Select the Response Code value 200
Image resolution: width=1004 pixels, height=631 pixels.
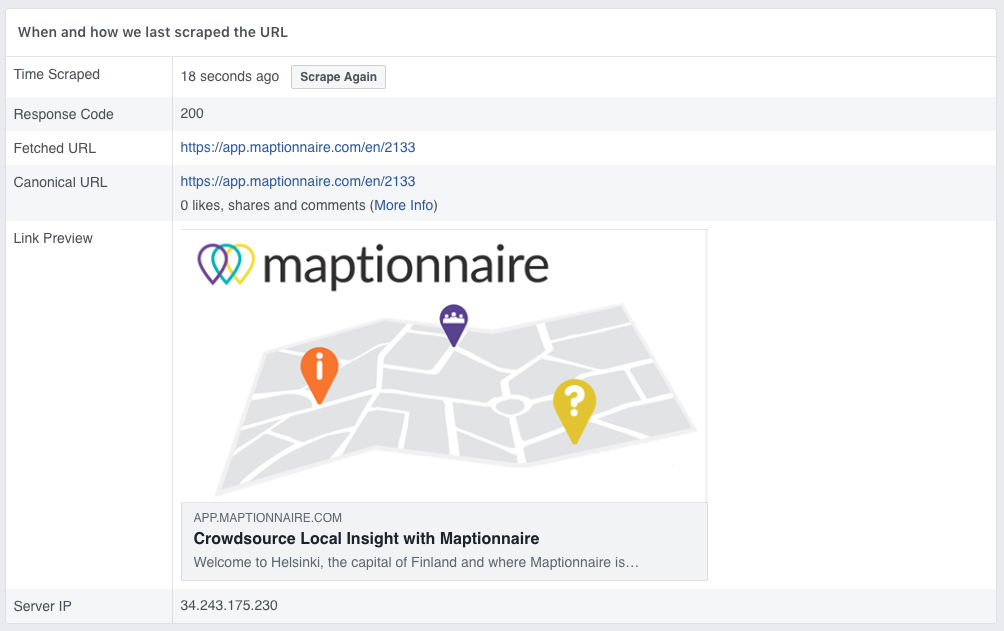click(192, 113)
